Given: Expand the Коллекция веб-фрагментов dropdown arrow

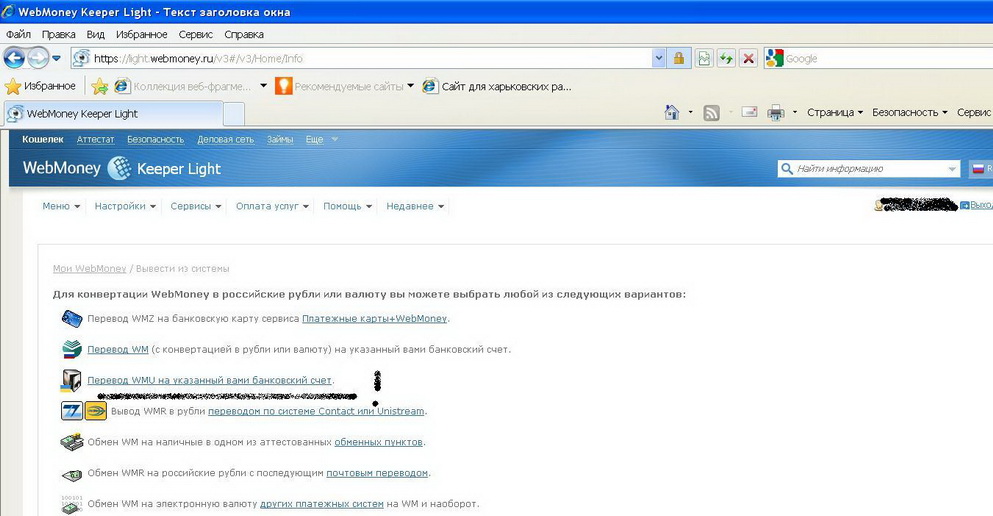Looking at the screenshot, I should point(263,86).
